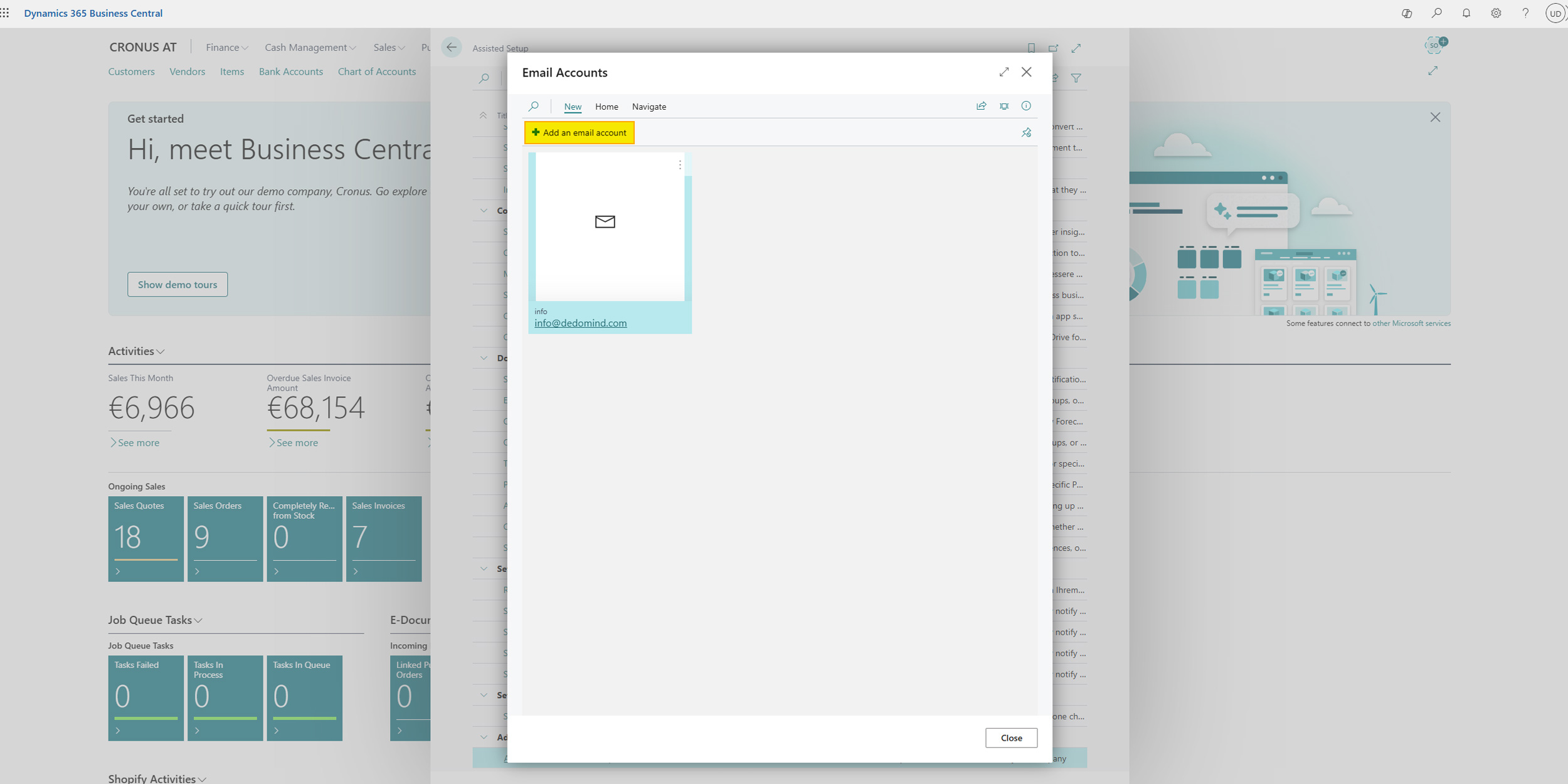Collapse the Job Queue Tasks section
1568x784 pixels.
tap(199, 620)
